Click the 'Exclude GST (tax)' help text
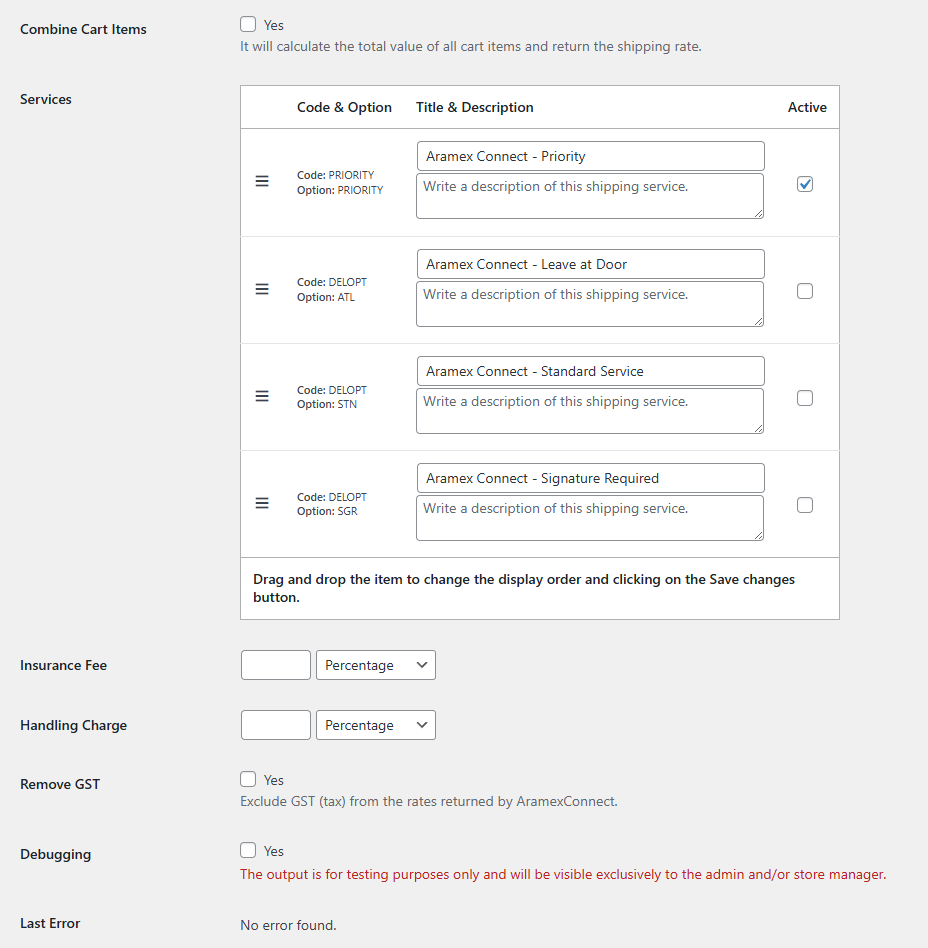 (x=429, y=801)
